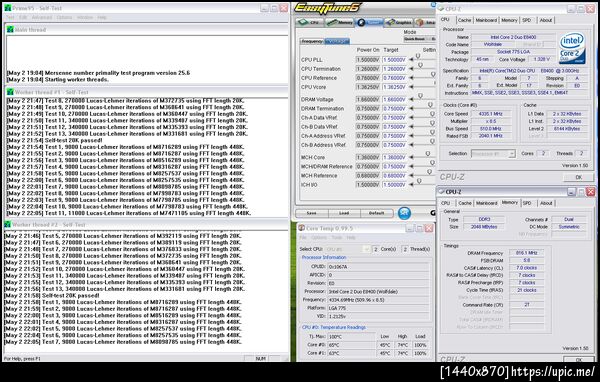600x382 pixels.
Task: Open Core Temp Options menu
Action: pyautogui.click(x=319, y=238)
